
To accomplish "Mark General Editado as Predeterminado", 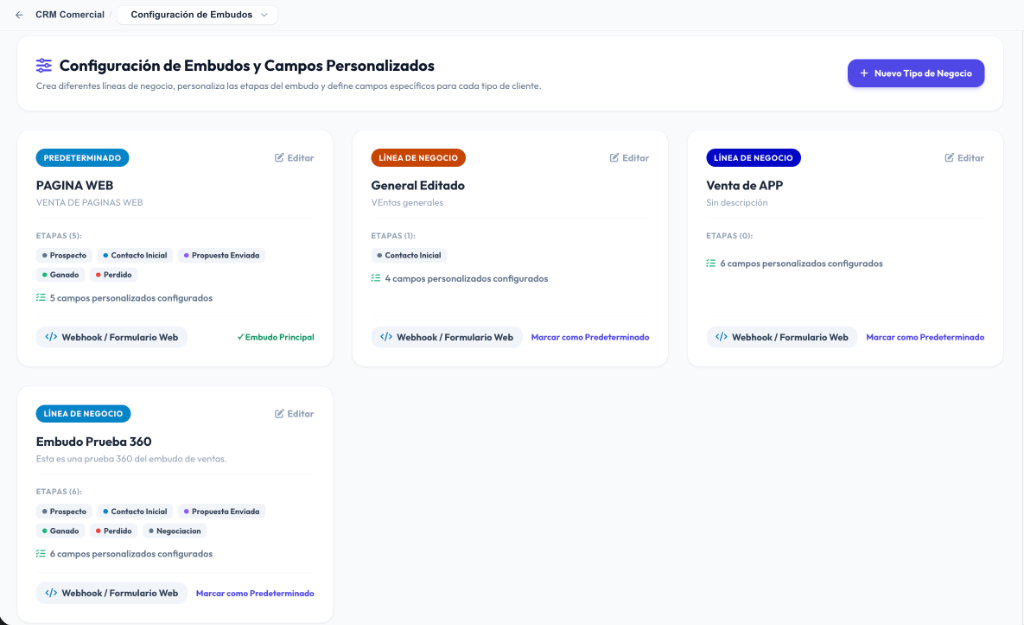I will [x=590, y=337].
